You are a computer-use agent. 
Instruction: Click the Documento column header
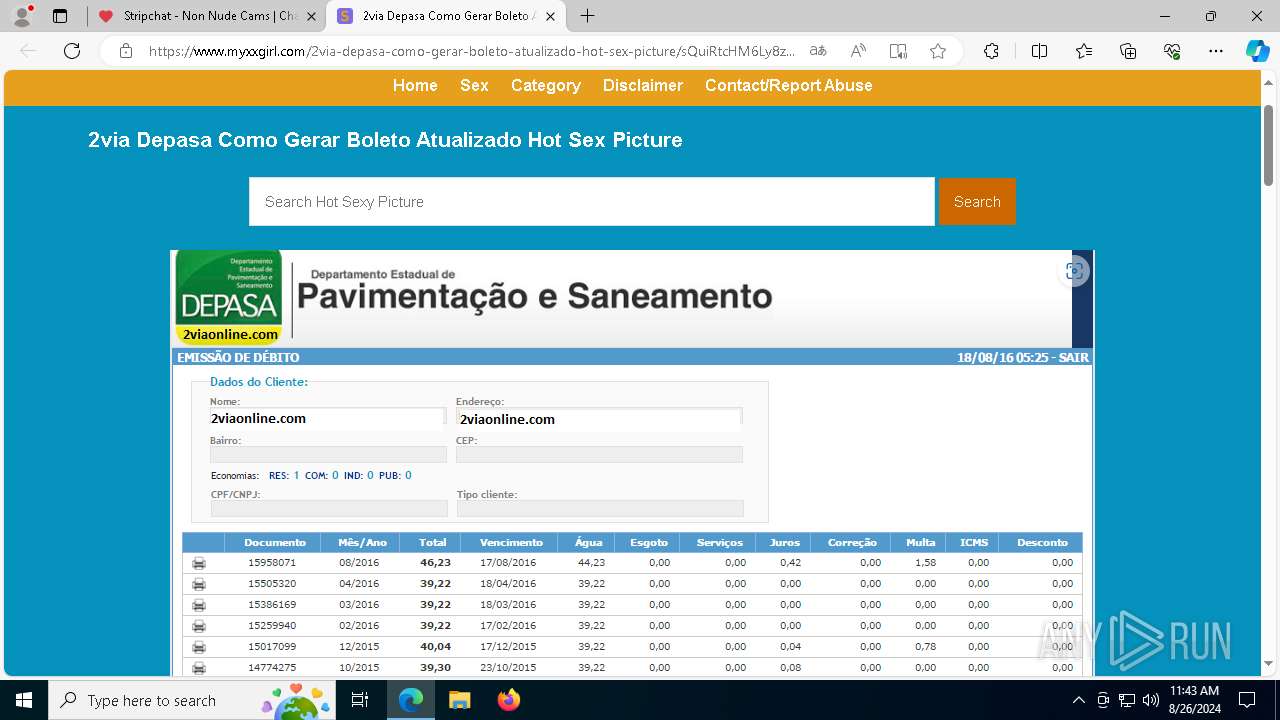(x=274, y=542)
